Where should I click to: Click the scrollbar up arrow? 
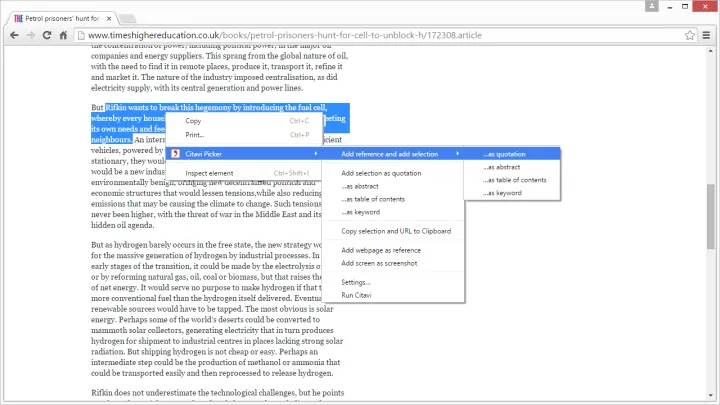(x=710, y=51)
